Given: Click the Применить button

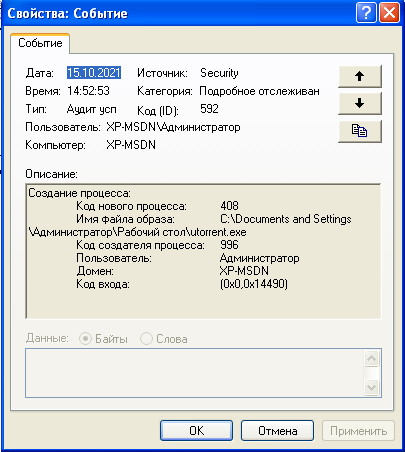Looking at the screenshot, I should [358, 431].
